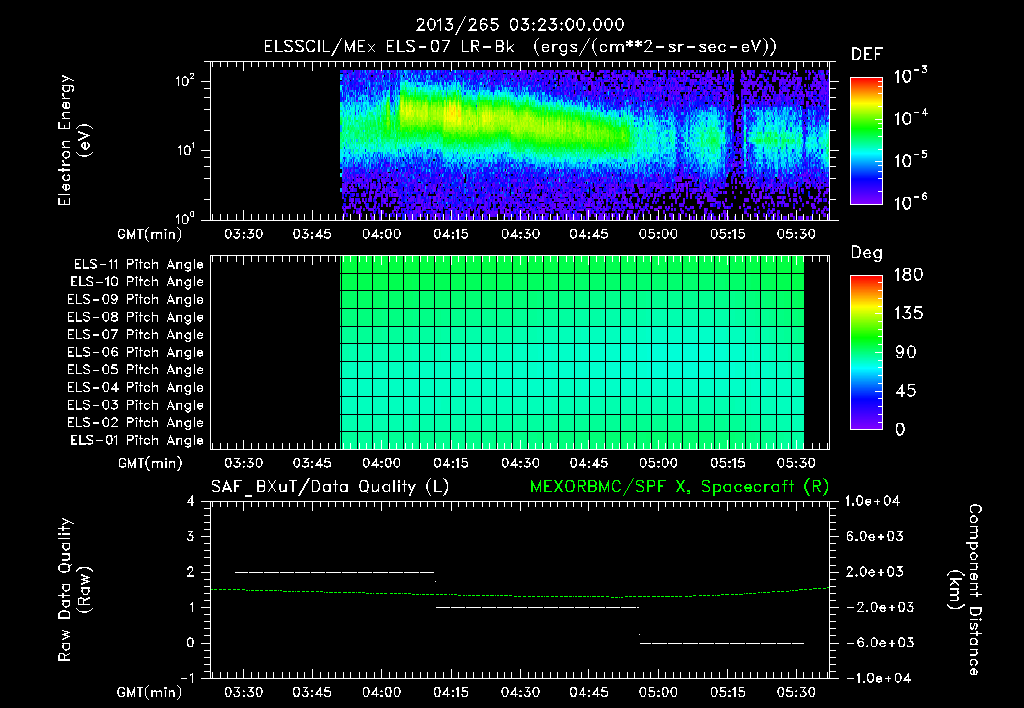Click the 03:45 tick under the pitch angle panel

312,464
